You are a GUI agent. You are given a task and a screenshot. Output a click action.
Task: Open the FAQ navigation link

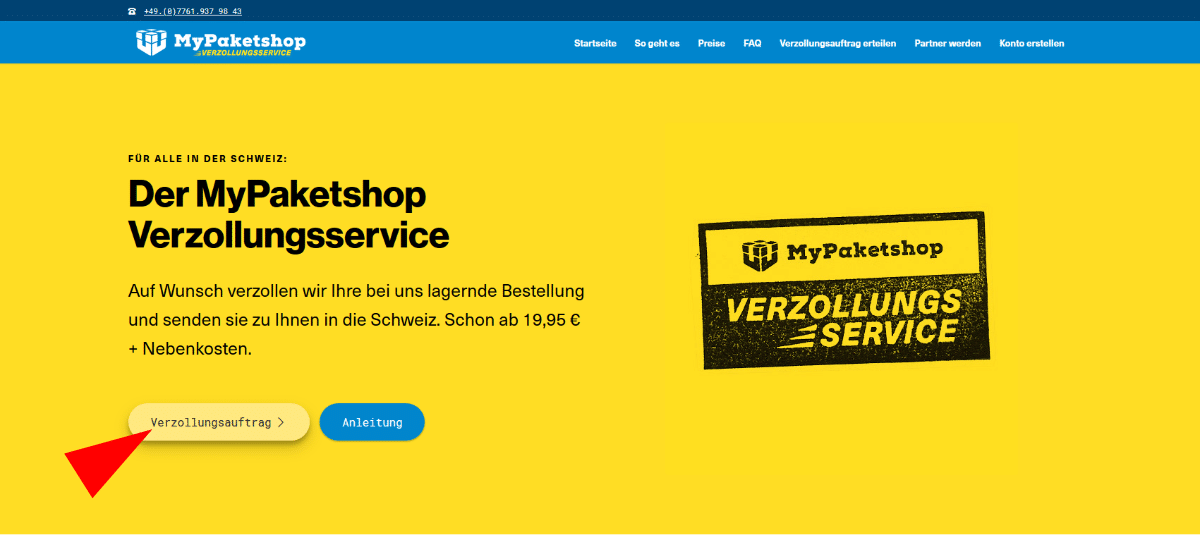tap(752, 44)
